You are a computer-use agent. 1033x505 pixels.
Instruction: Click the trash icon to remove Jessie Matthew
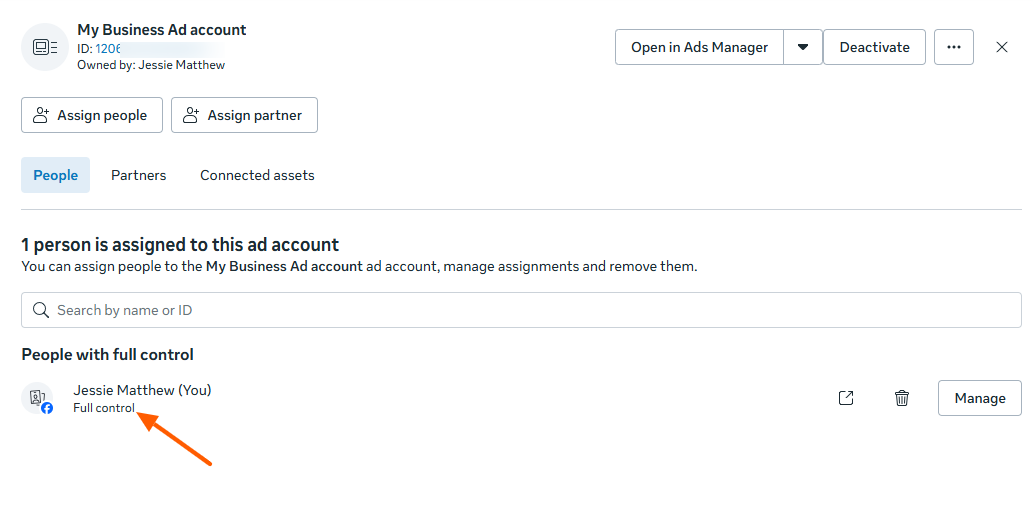[902, 398]
